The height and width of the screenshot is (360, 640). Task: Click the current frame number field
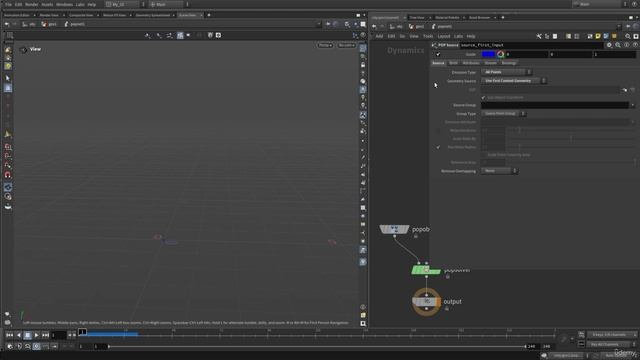pos(58,335)
